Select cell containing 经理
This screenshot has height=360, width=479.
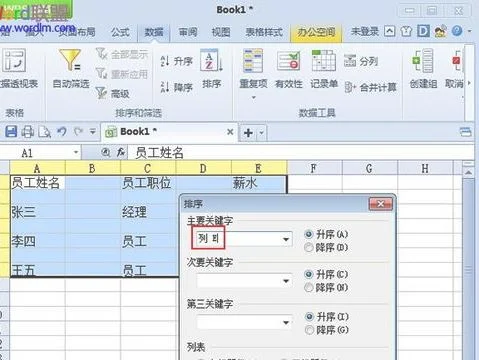(148, 212)
